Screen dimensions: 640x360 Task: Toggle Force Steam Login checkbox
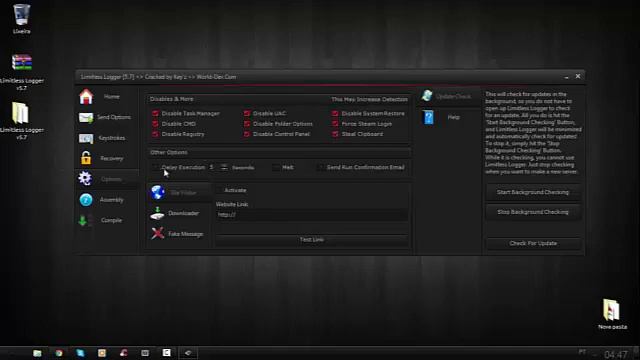(x=335, y=124)
